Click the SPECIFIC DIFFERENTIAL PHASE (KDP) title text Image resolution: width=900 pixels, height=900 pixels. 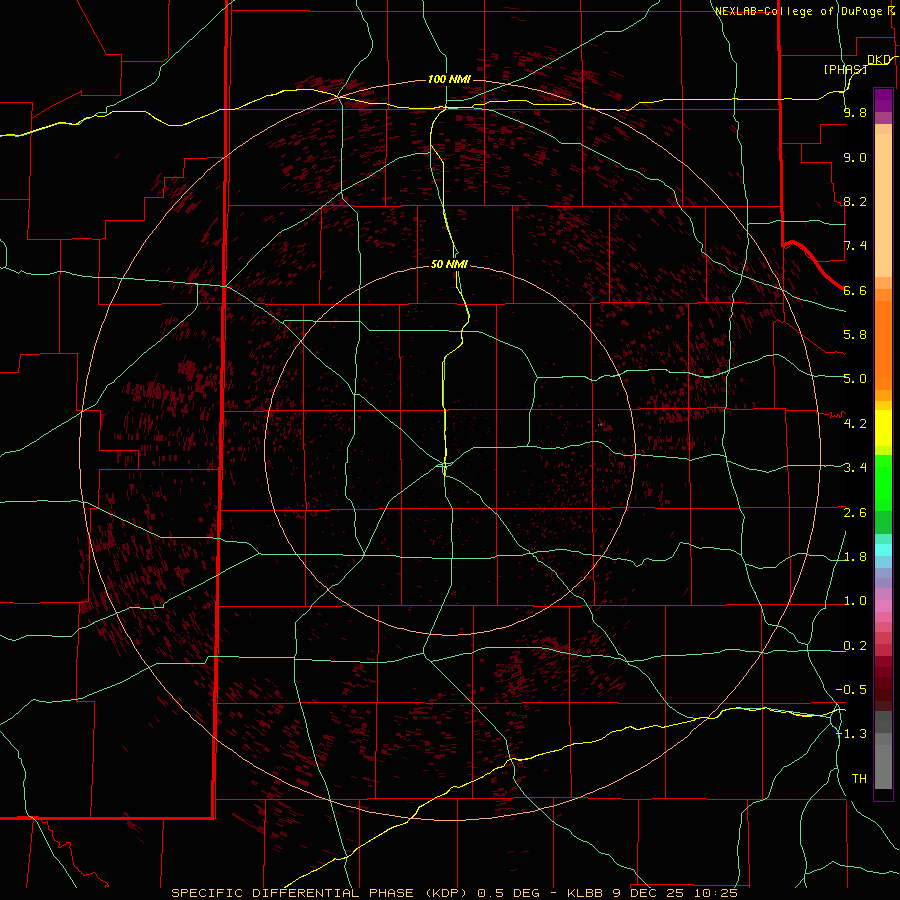(321, 893)
